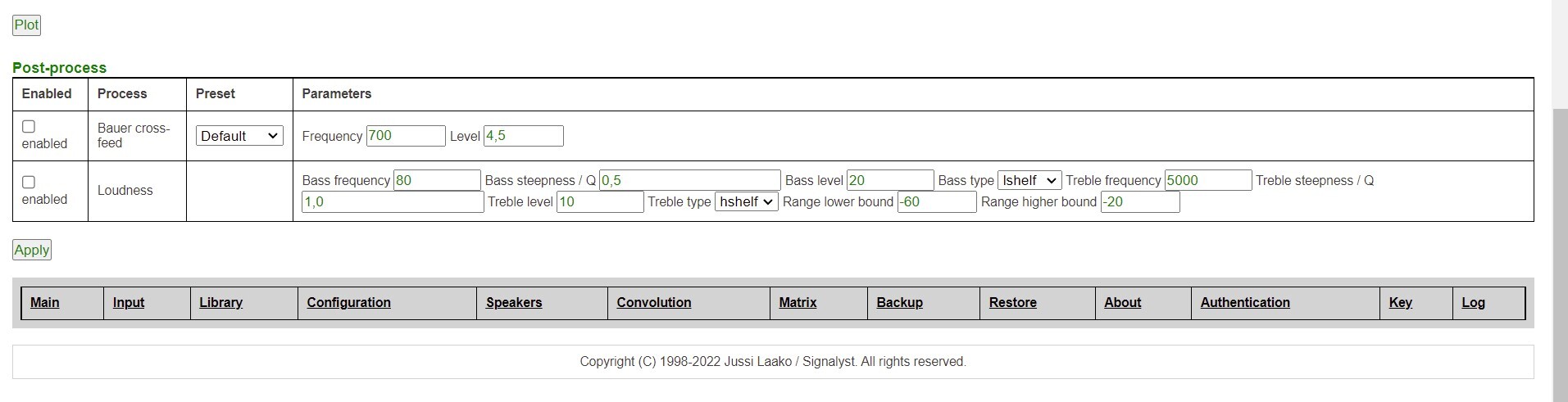Open the Main navigation link
The width and height of the screenshot is (1568, 402).
pos(44,302)
